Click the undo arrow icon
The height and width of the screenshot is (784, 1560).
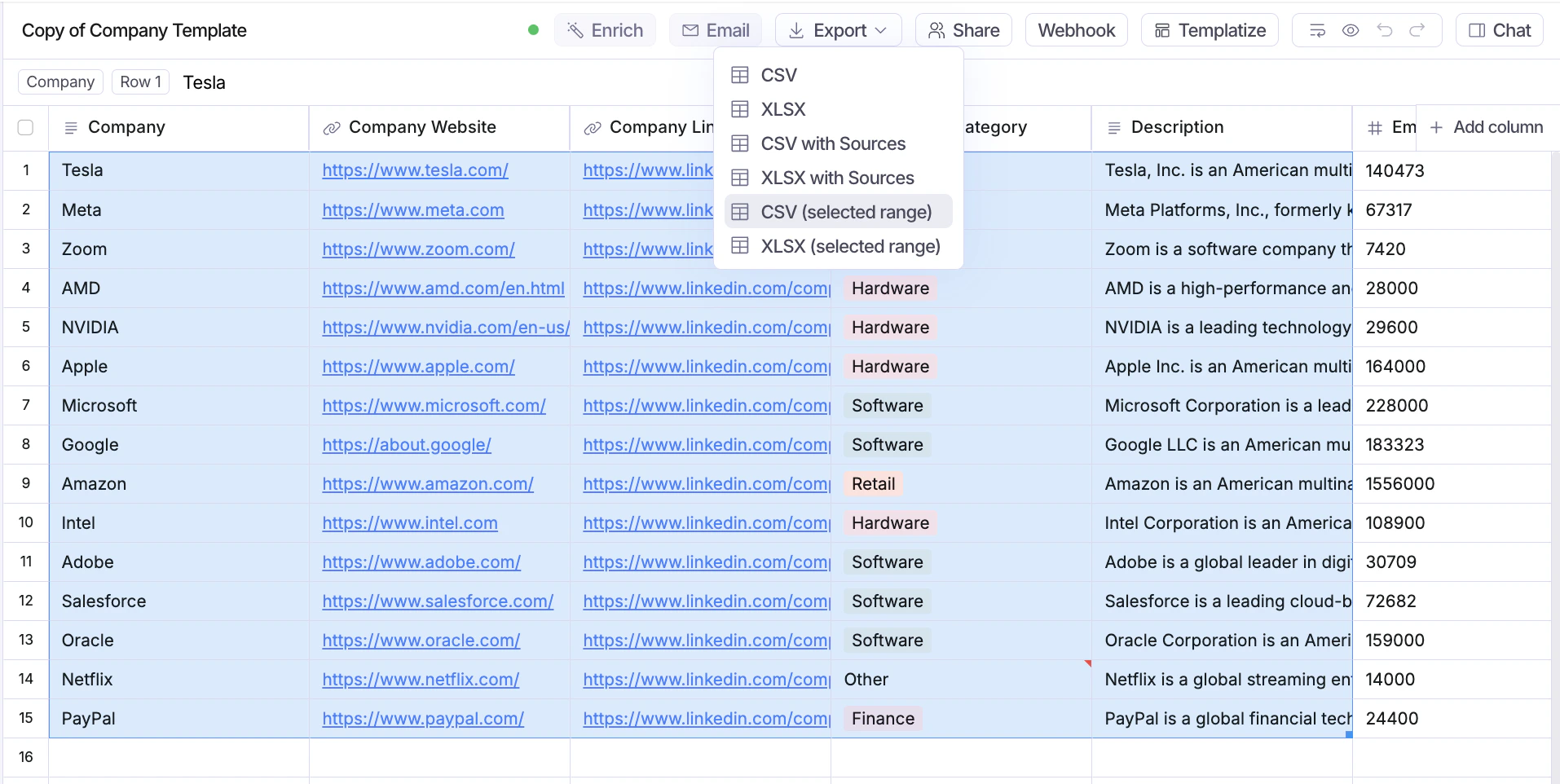click(x=1385, y=30)
